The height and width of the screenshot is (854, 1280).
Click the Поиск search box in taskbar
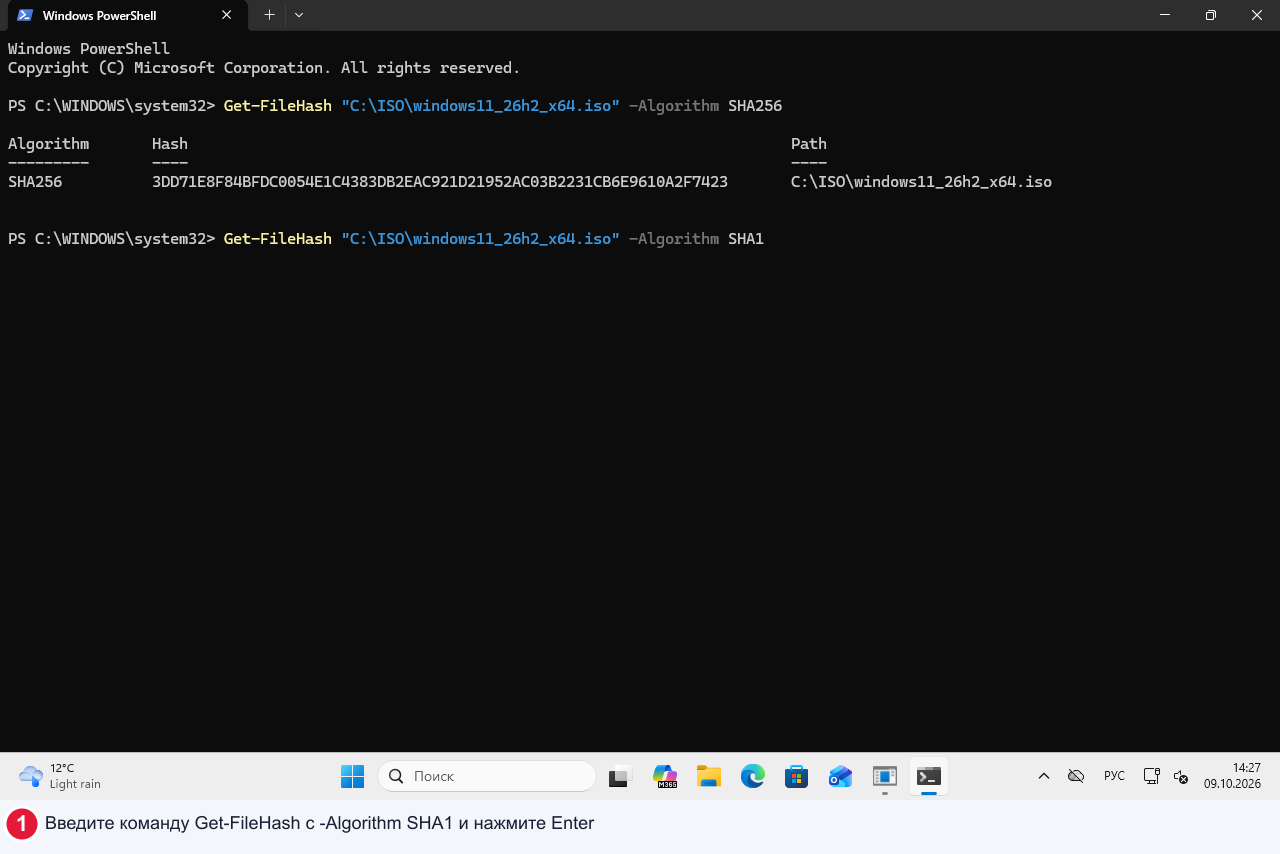tap(487, 776)
